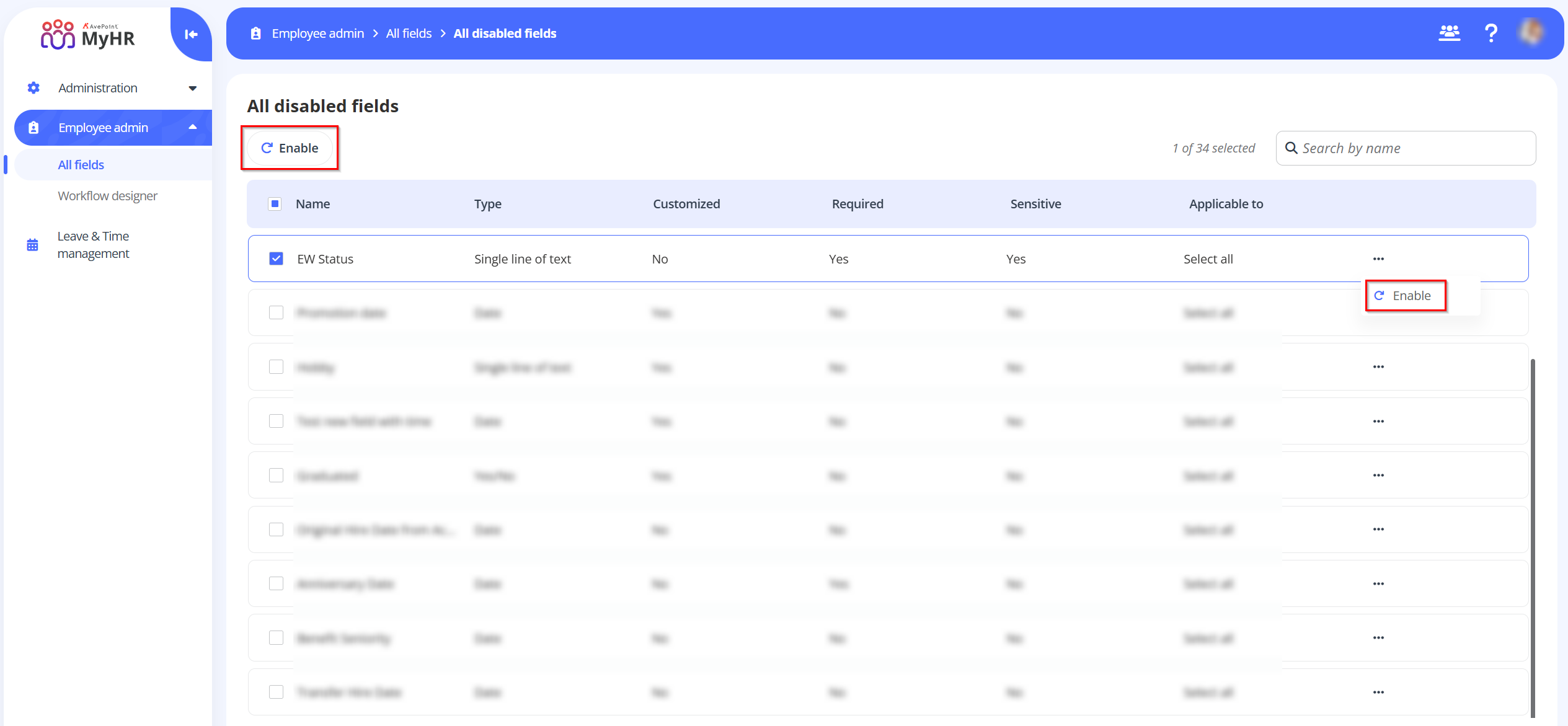Check the checkbox of the second table row

click(x=277, y=312)
